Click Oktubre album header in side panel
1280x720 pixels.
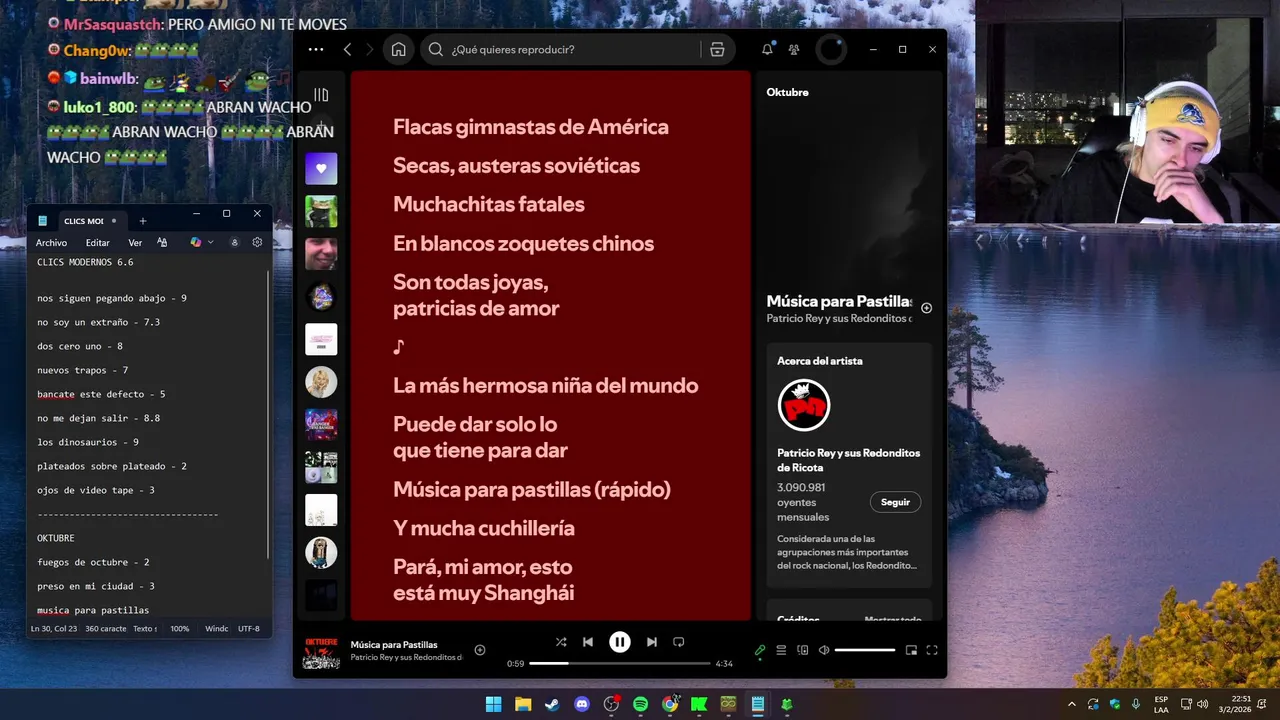787,92
